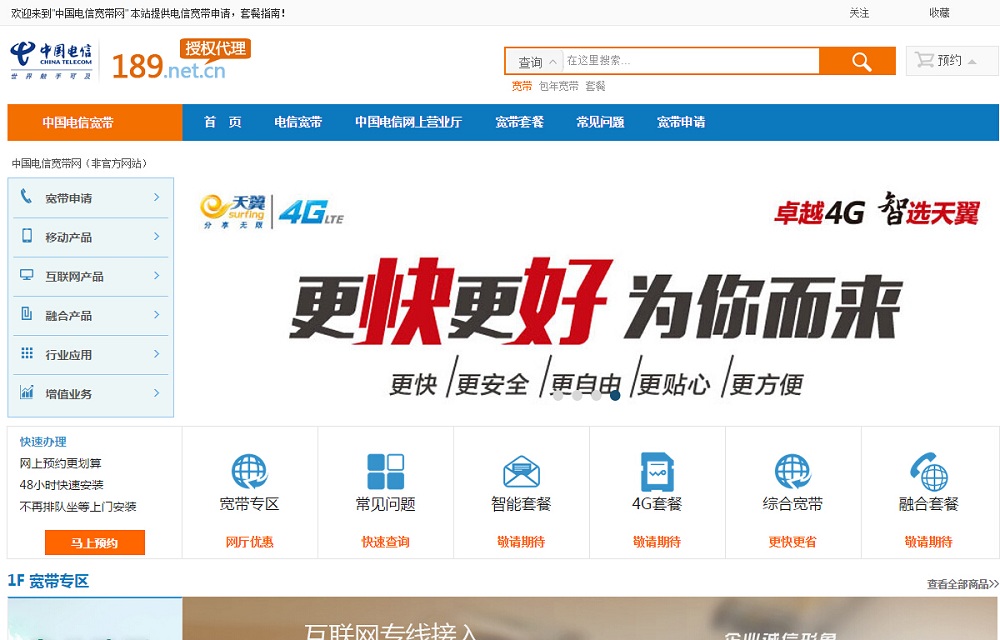
Task: Select the second banner carousel dot
Action: click(x=577, y=395)
